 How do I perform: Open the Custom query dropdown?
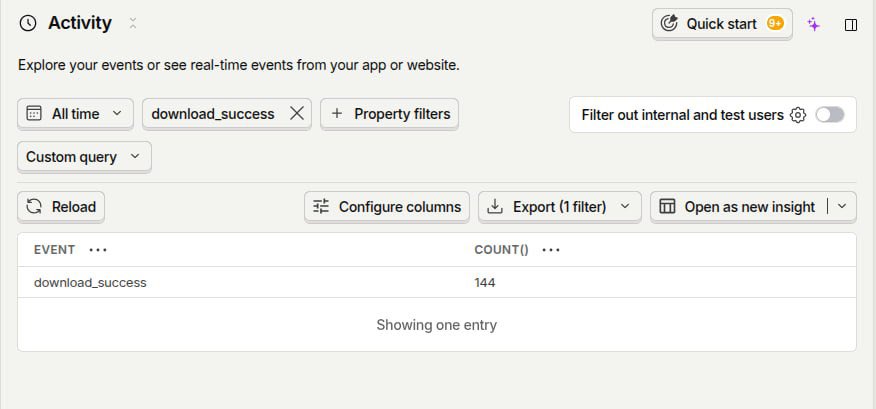(x=84, y=157)
